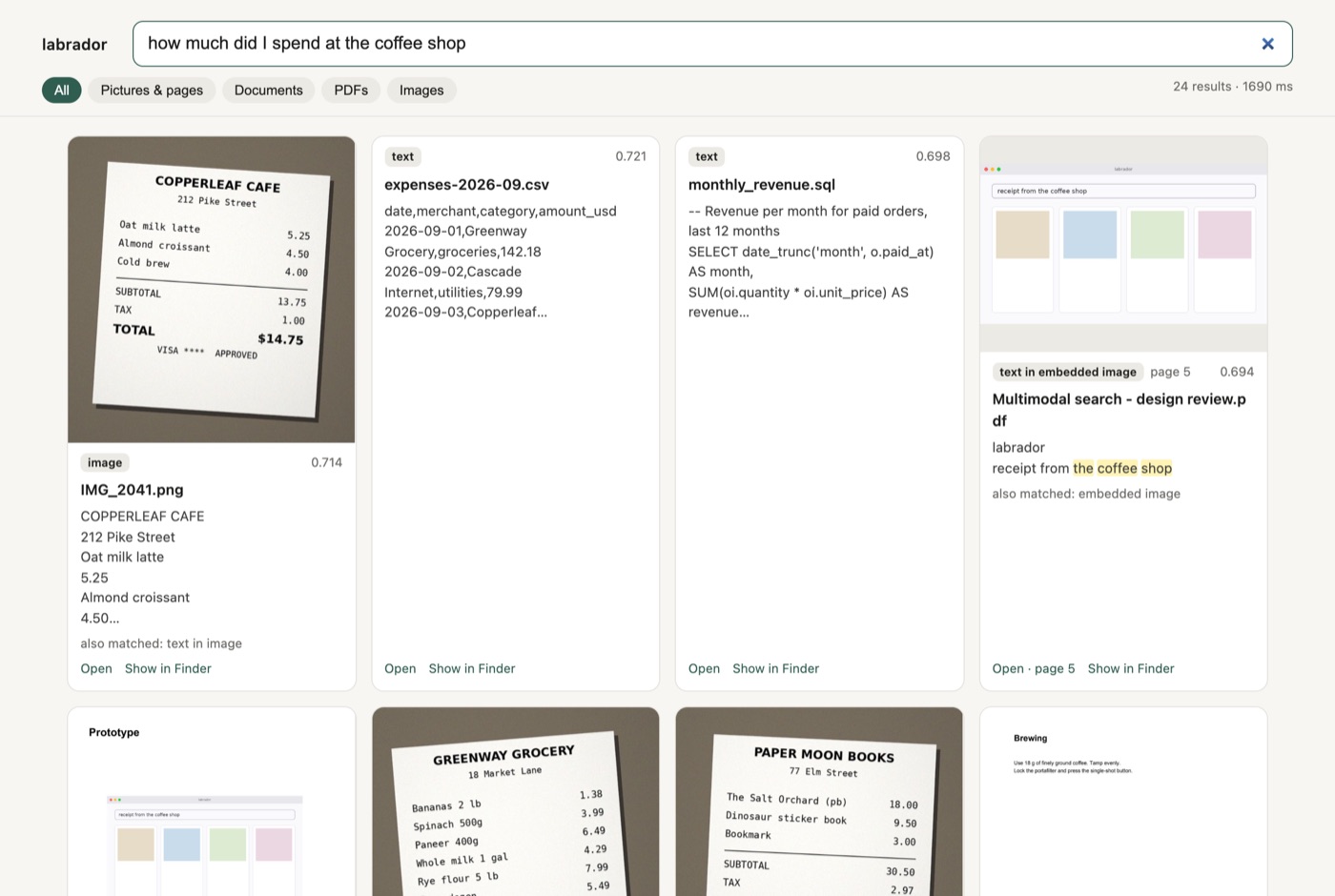Click the 'text' badge on monthly_revenue.sql
This screenshot has width=1335, height=896.
[x=707, y=156]
